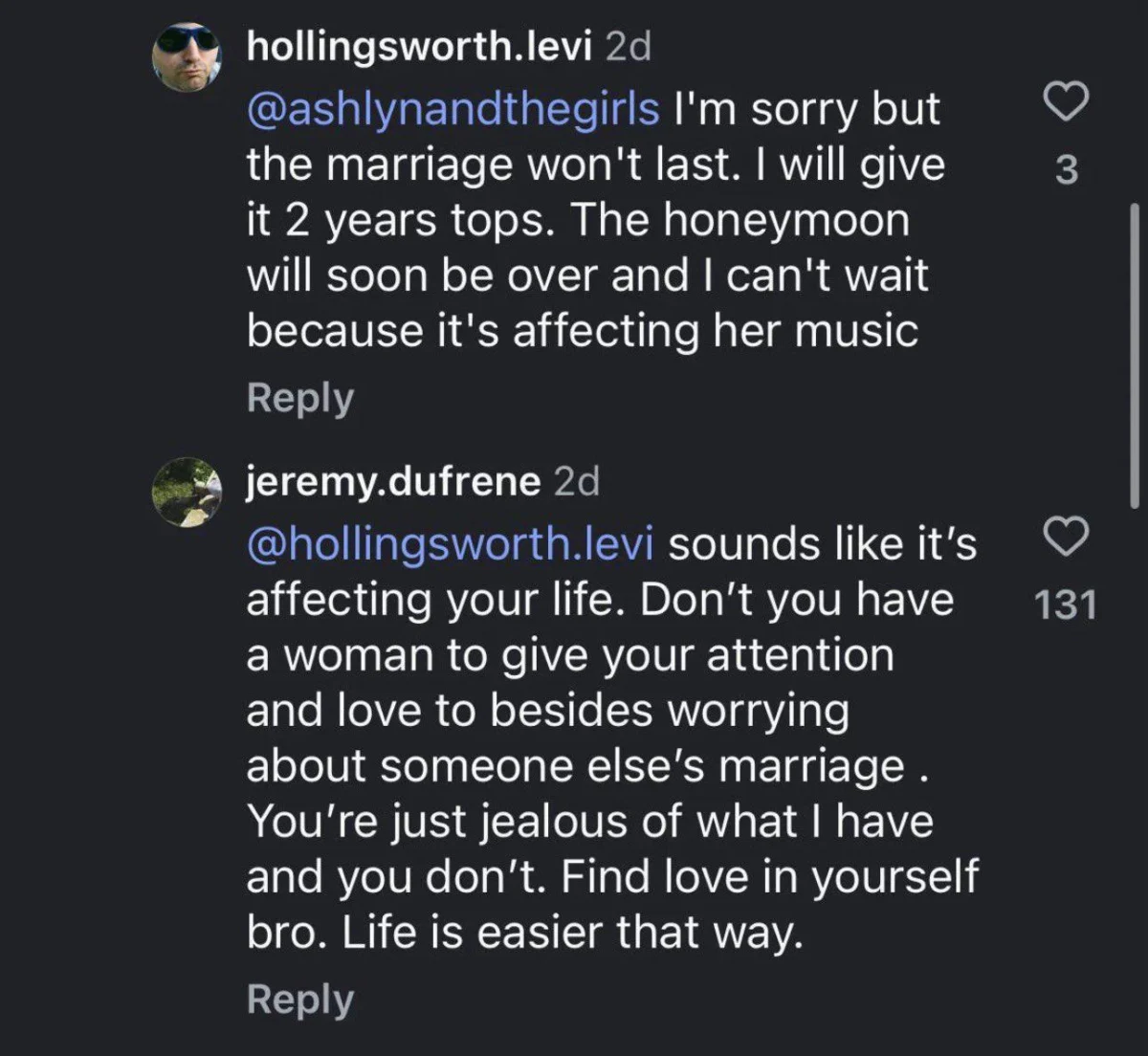Image resolution: width=1148 pixels, height=1056 pixels.
Task: View the 131 likes on jeremy.dufrene's comment
Action: pyautogui.click(x=1065, y=604)
